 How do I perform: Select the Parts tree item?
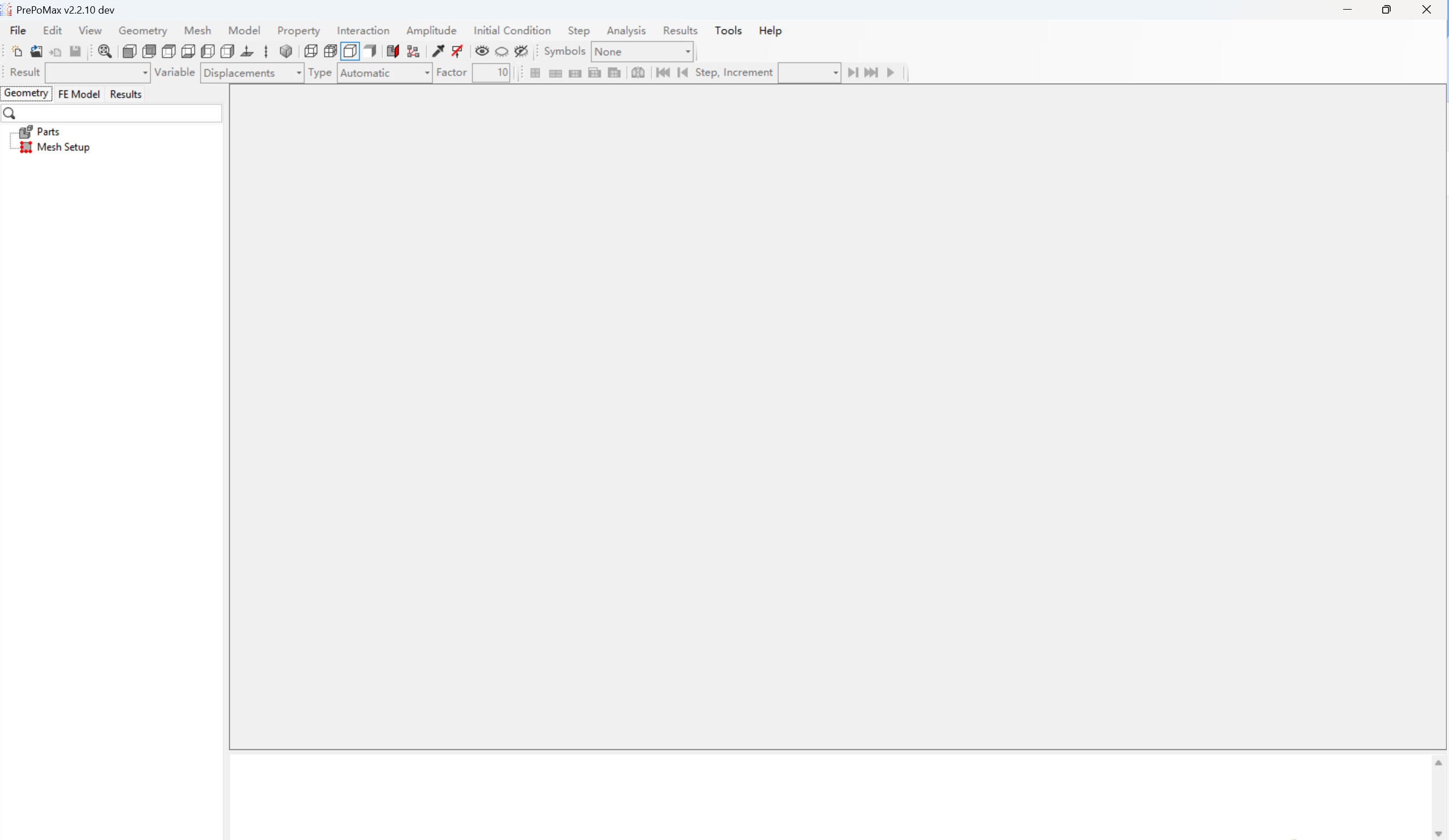click(x=48, y=132)
